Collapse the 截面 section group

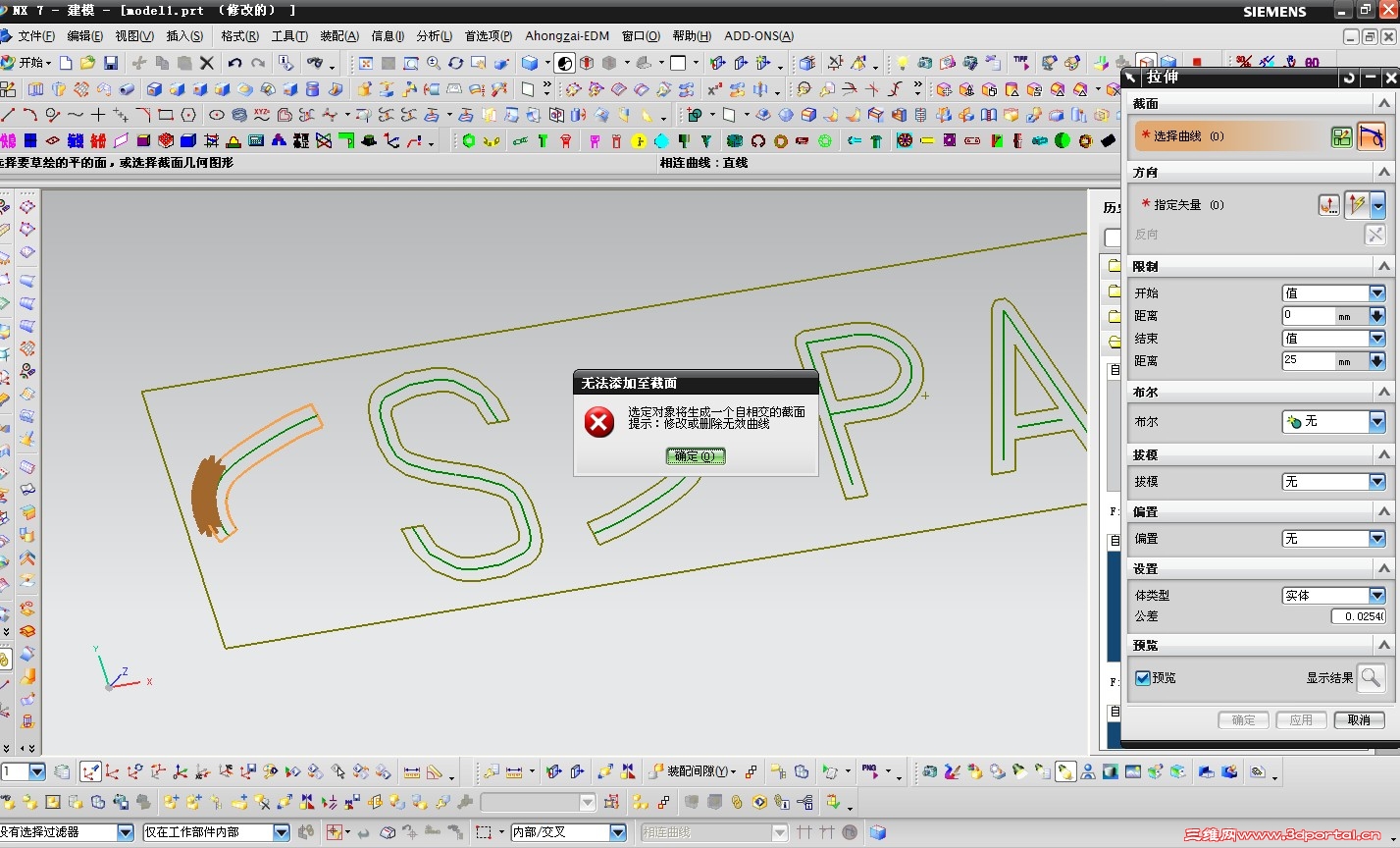coord(1383,103)
